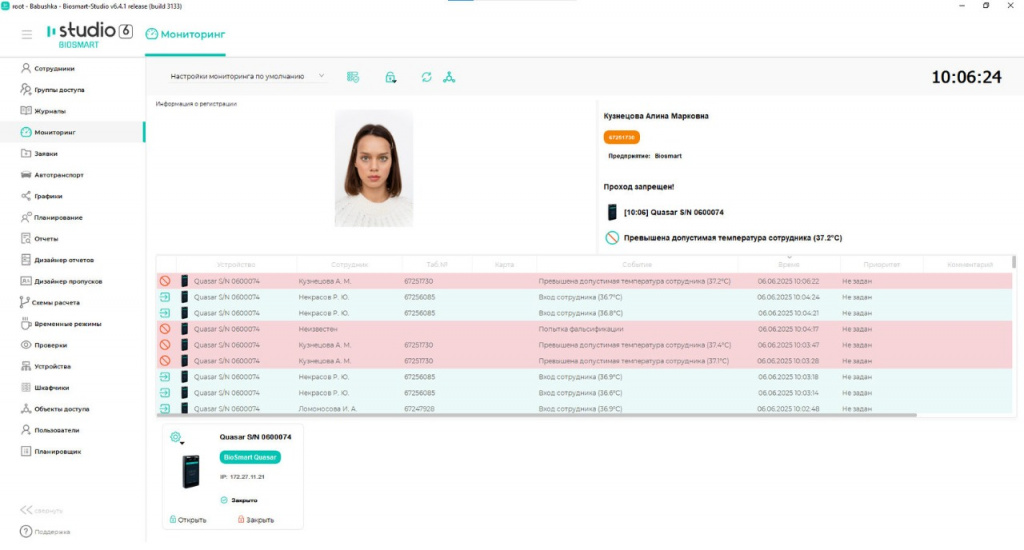This screenshot has height=550, width=1024.
Task: Select the 10:06:22 Кузнецова А. М. row
Action: (584, 281)
